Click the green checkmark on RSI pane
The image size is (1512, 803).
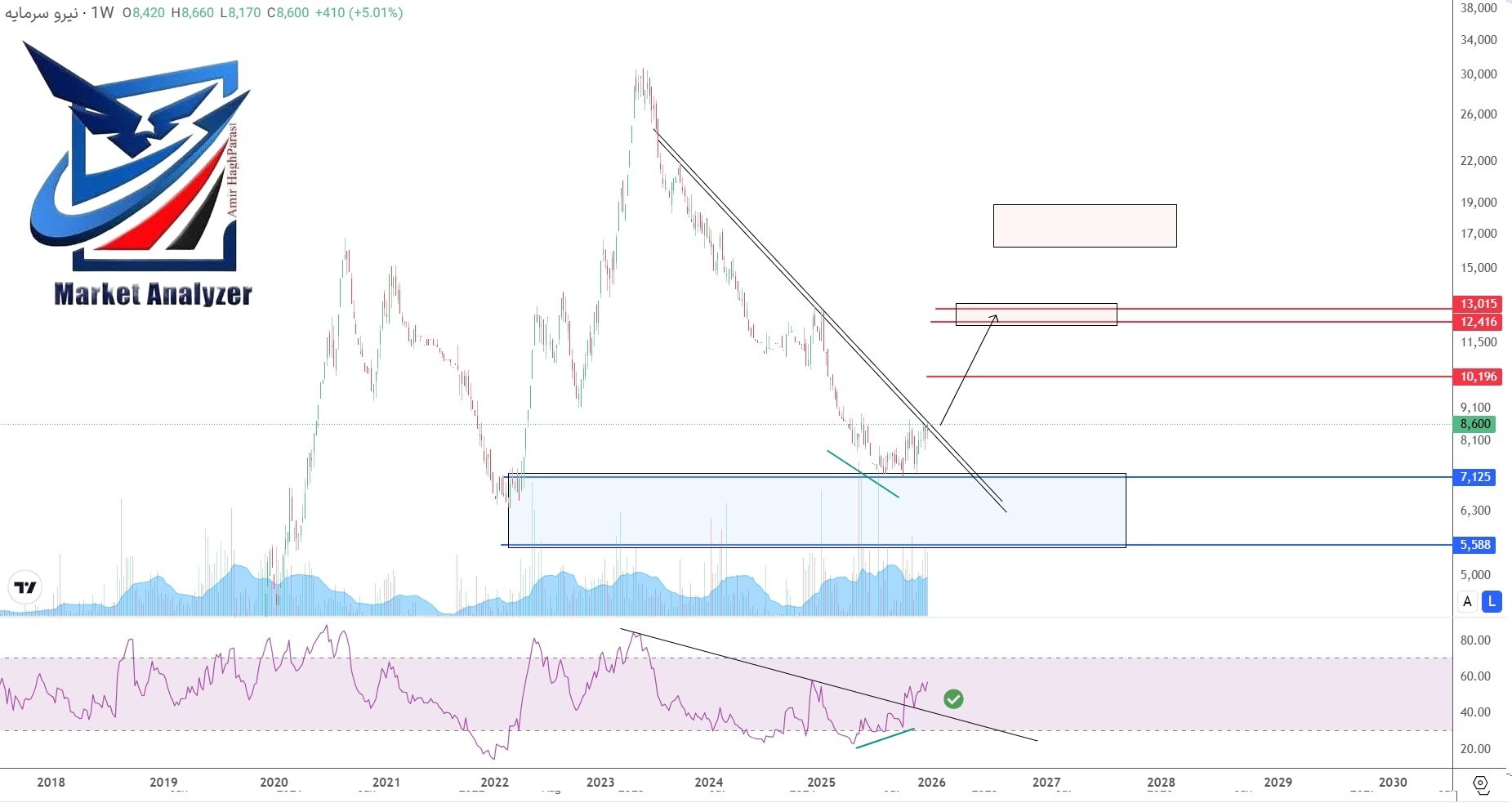point(953,698)
